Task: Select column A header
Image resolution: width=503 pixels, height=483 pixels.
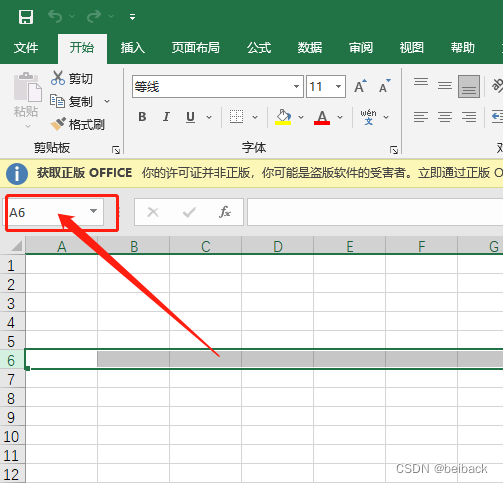Action: tap(61, 246)
